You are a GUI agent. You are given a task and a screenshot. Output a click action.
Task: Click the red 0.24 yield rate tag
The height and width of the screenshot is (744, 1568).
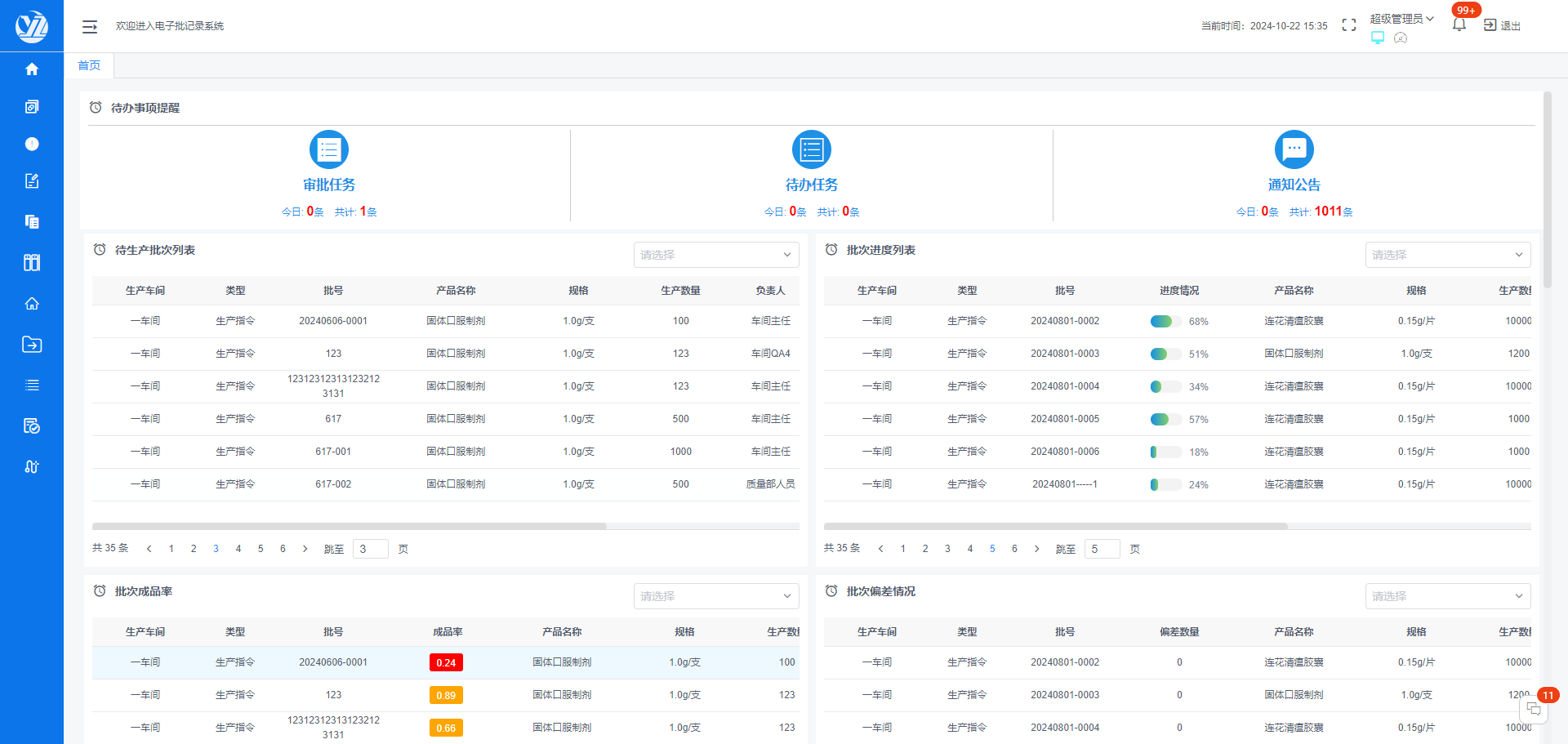(446, 662)
